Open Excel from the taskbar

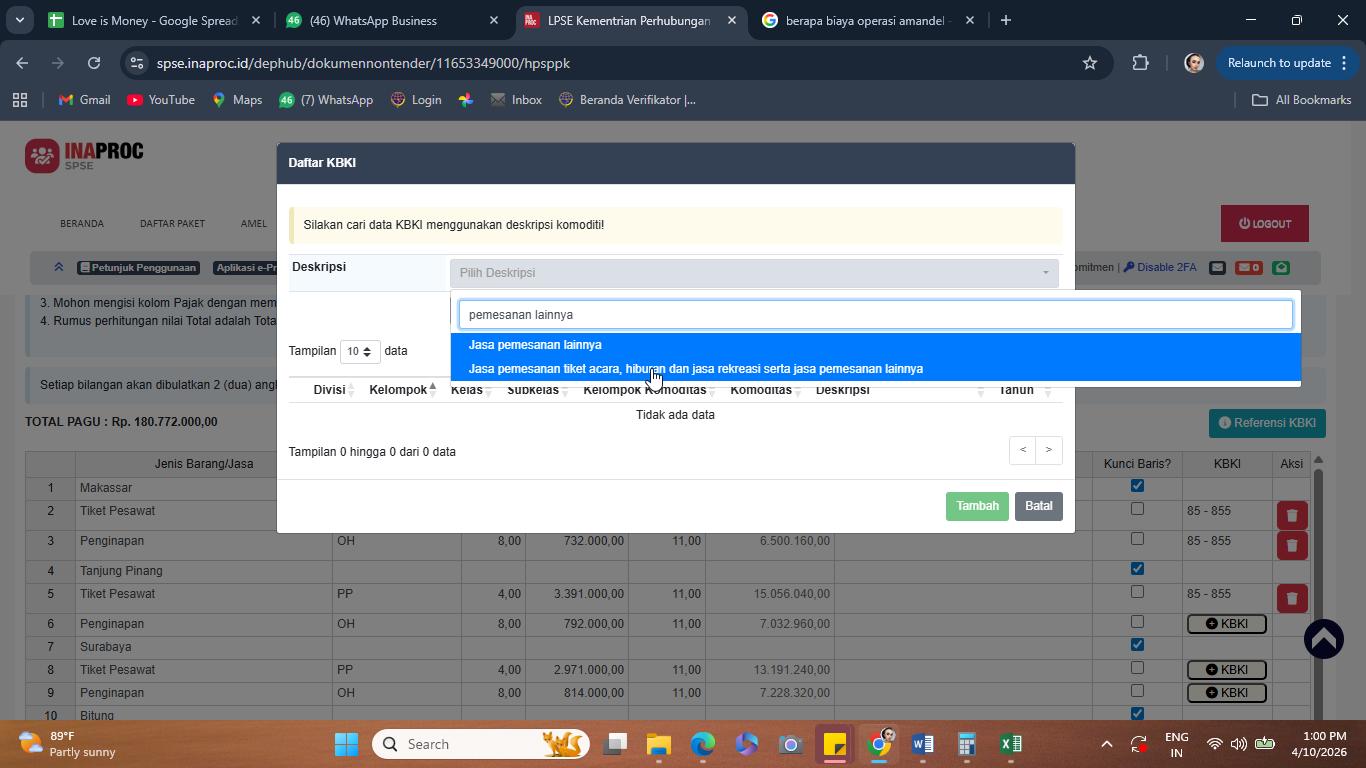(1010, 744)
